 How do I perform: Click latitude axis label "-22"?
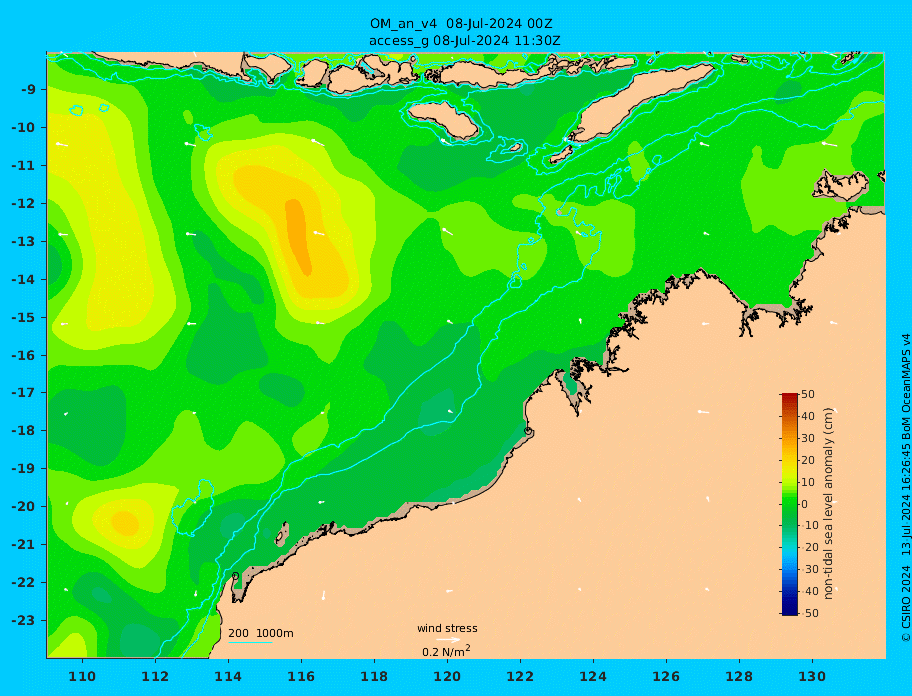(23, 583)
